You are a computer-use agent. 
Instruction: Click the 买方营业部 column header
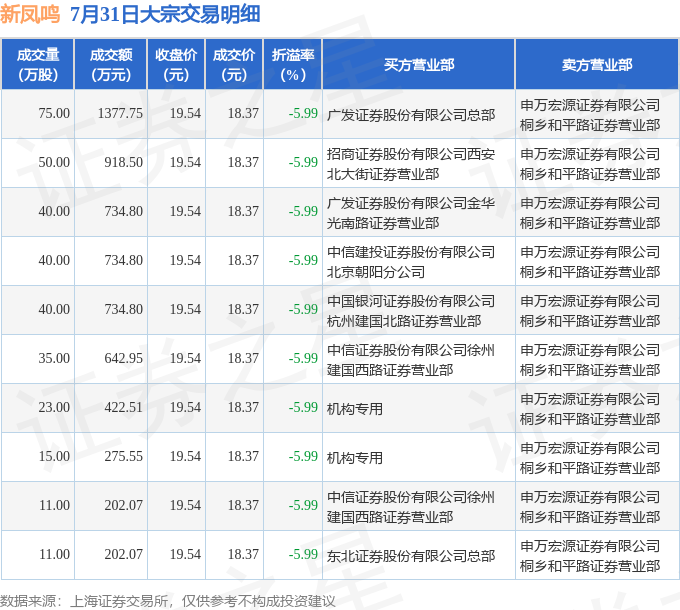[x=419, y=65]
